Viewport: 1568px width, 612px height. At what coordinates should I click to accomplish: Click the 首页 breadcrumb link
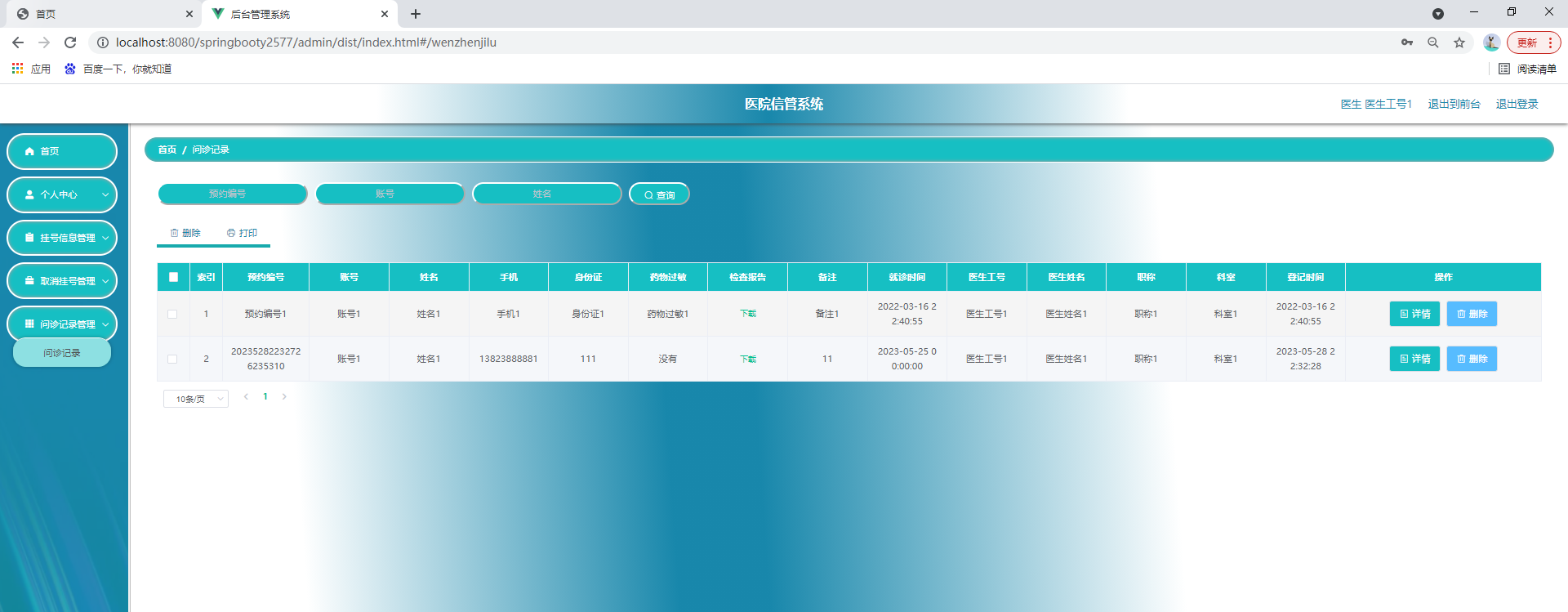167,150
